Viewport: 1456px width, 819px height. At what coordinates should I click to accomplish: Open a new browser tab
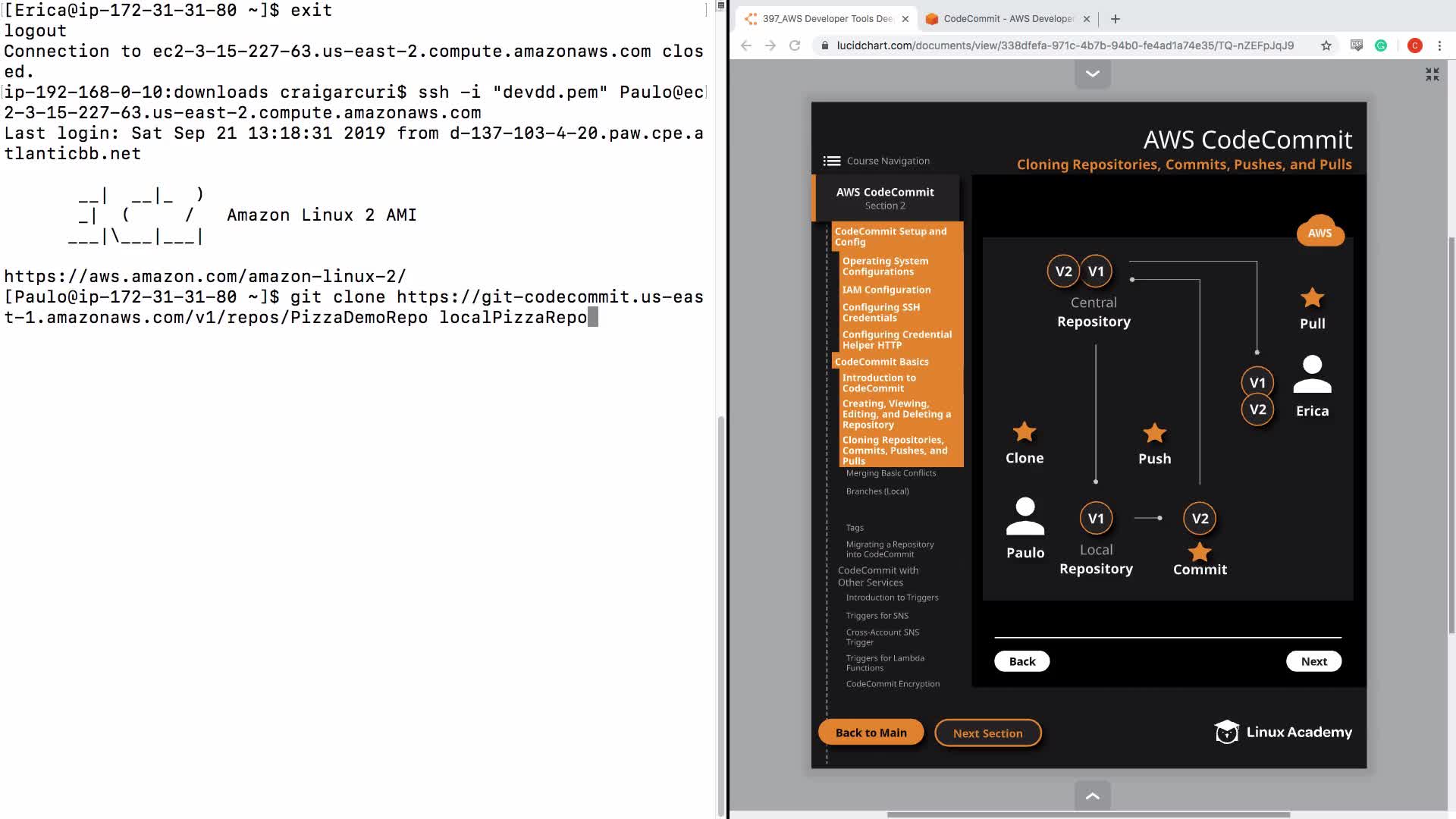point(1115,19)
